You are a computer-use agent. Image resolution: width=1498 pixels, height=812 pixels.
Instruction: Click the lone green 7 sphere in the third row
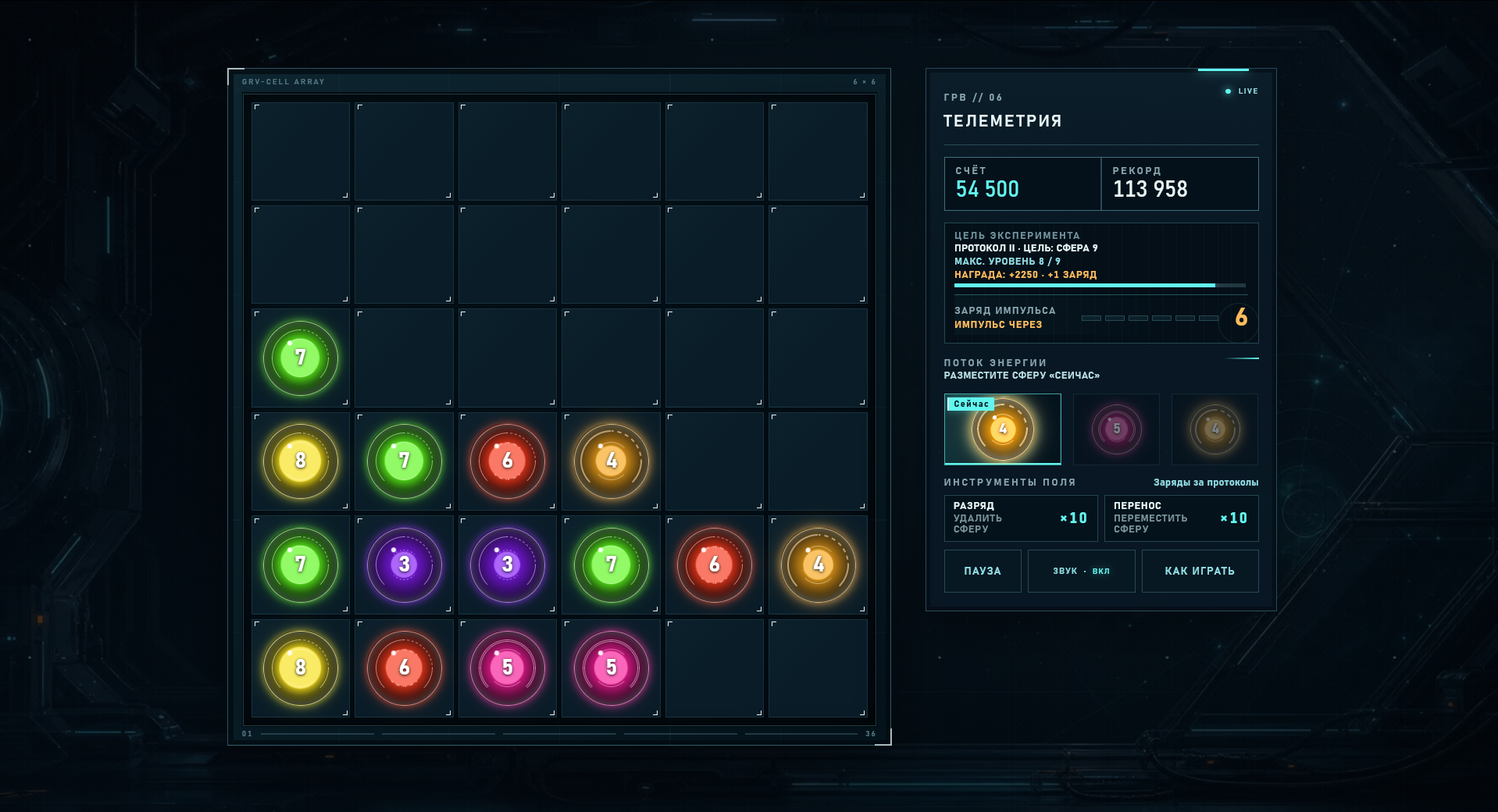[x=301, y=358]
